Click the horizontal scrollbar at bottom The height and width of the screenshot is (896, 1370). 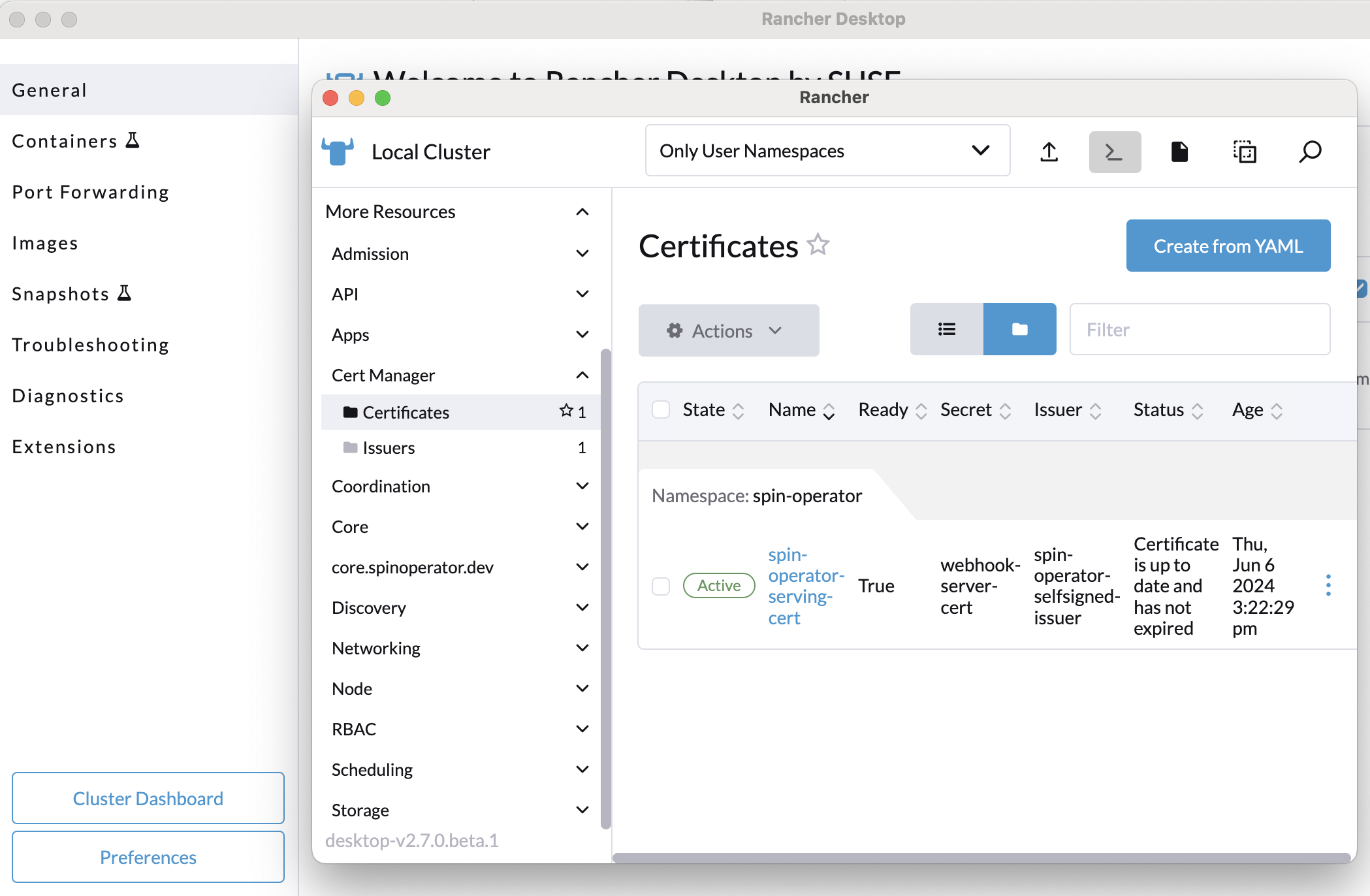(x=981, y=857)
